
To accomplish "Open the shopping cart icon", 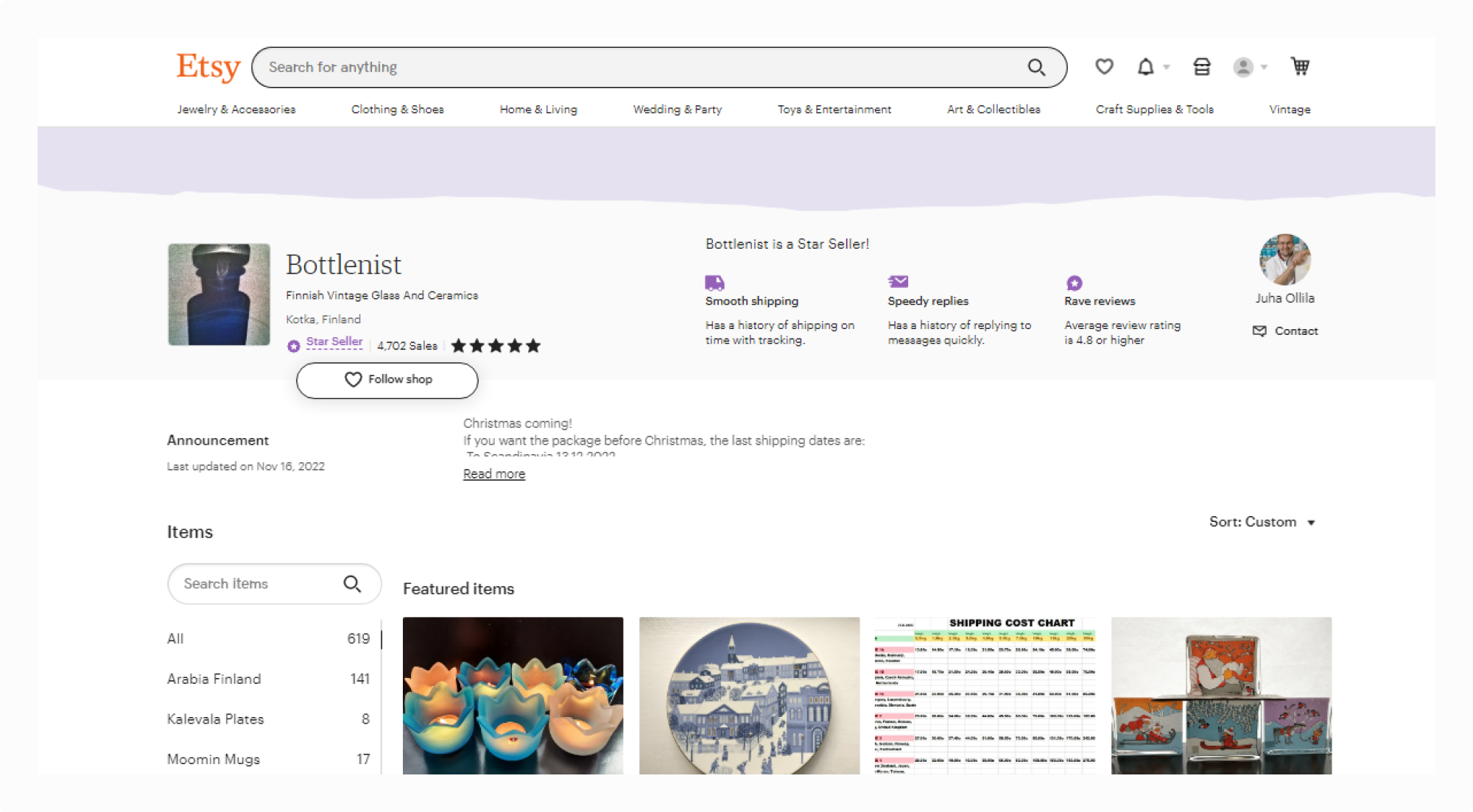I will [1300, 66].
